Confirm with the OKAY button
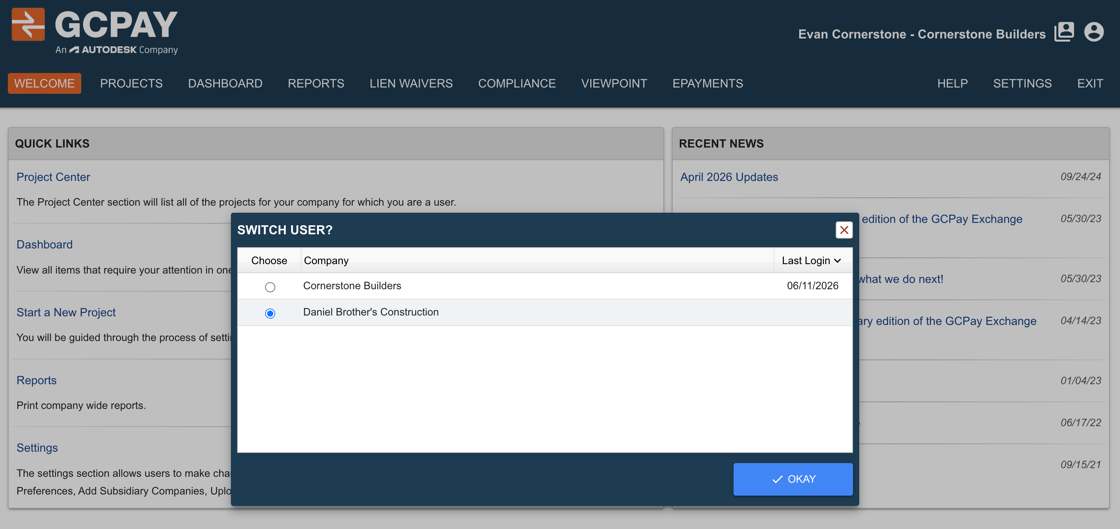 (793, 479)
